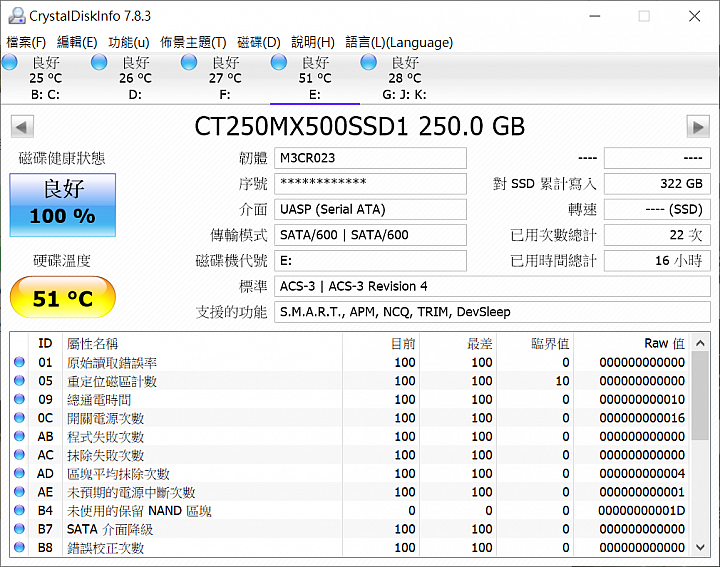Open the 佈景主題(T) menu
The height and width of the screenshot is (567, 720).
(193, 42)
